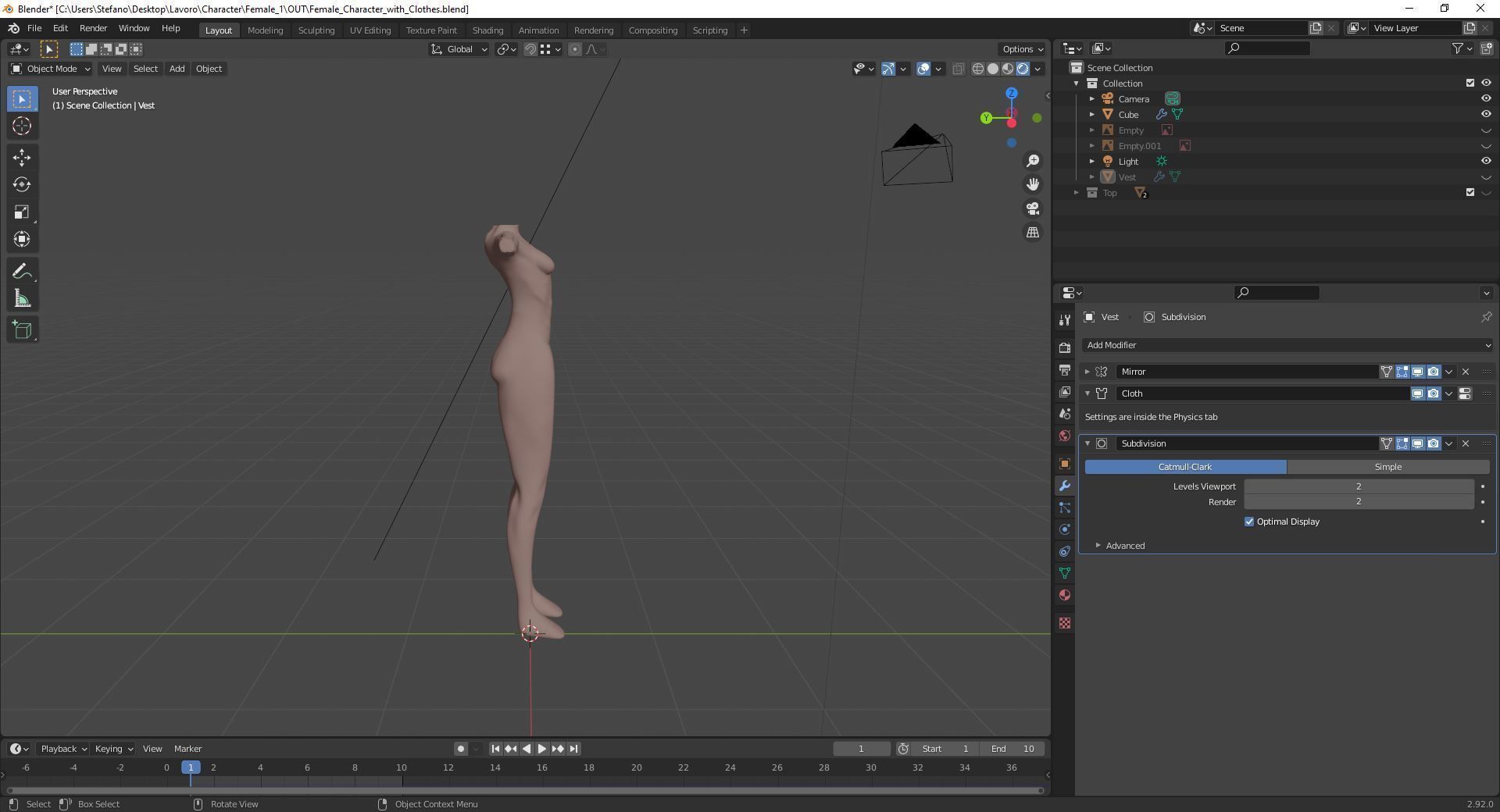The width and height of the screenshot is (1500, 812).
Task: Select the Annotate tool
Action: click(x=22, y=271)
